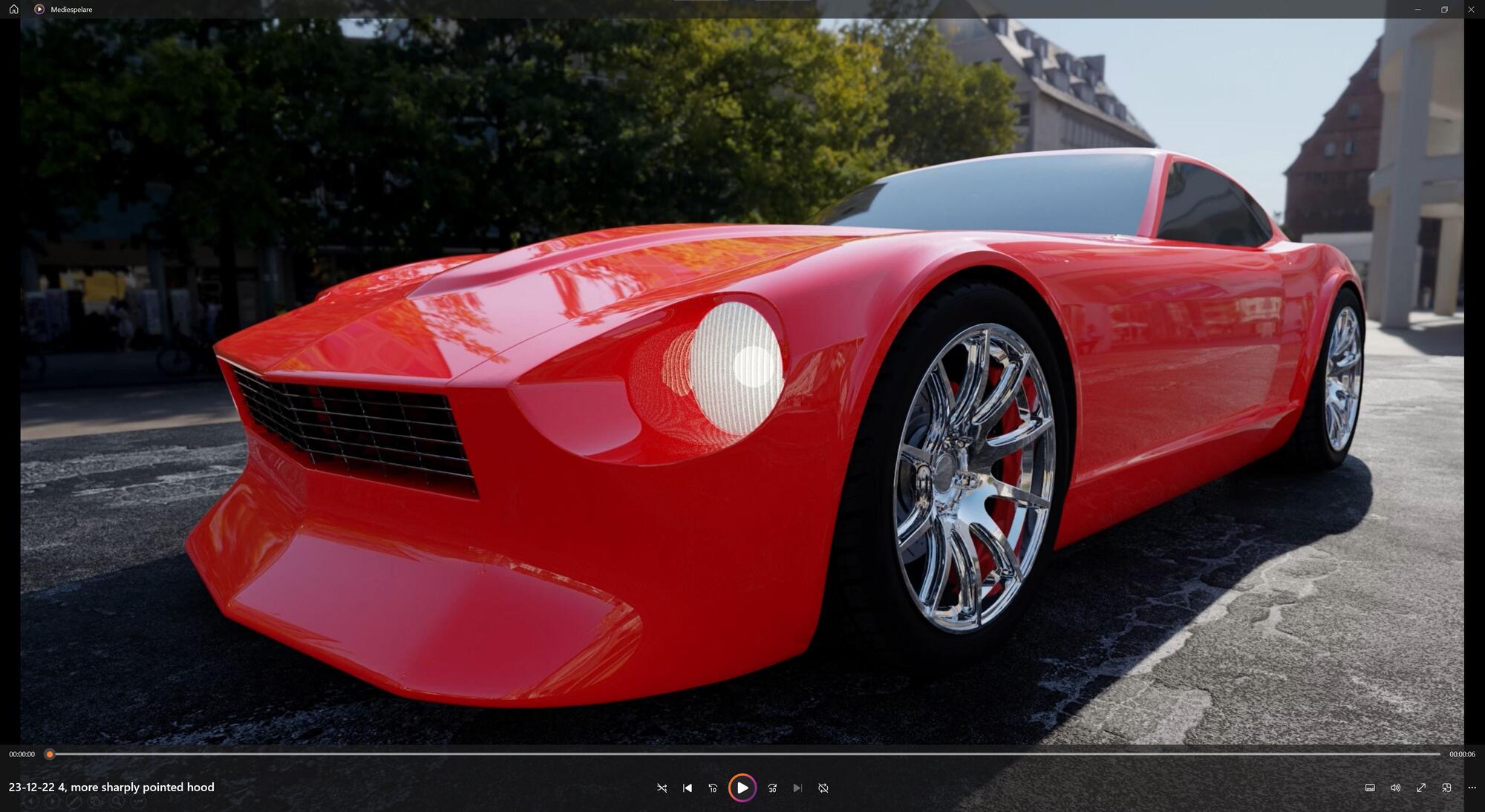Go to the previous track
This screenshot has width=1485, height=812.
pyautogui.click(x=688, y=788)
